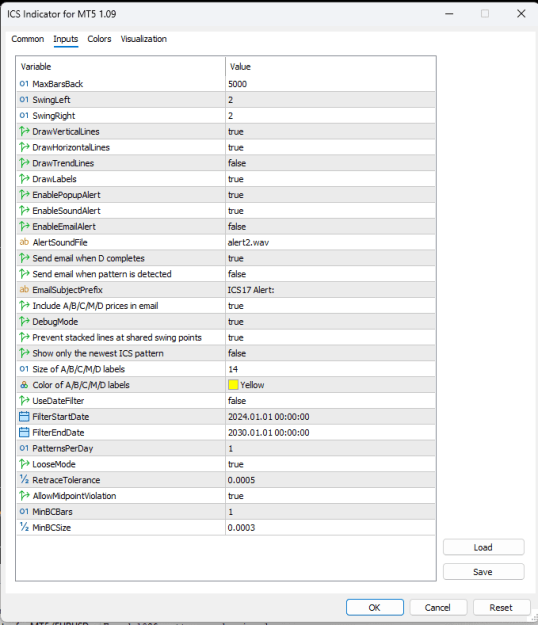Pick the Yellow label color swatch
The width and height of the screenshot is (538, 625).
tap(233, 385)
